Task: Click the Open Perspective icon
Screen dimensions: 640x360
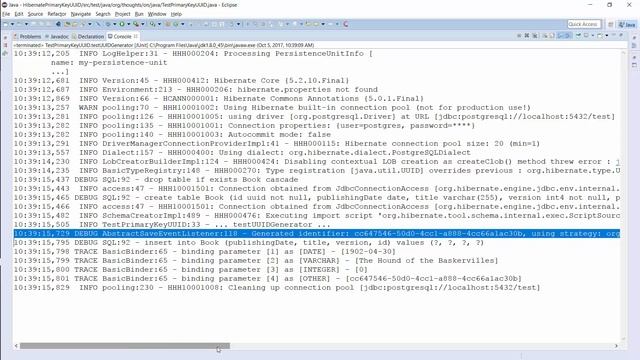Action: pyautogui.click(x=611, y=24)
